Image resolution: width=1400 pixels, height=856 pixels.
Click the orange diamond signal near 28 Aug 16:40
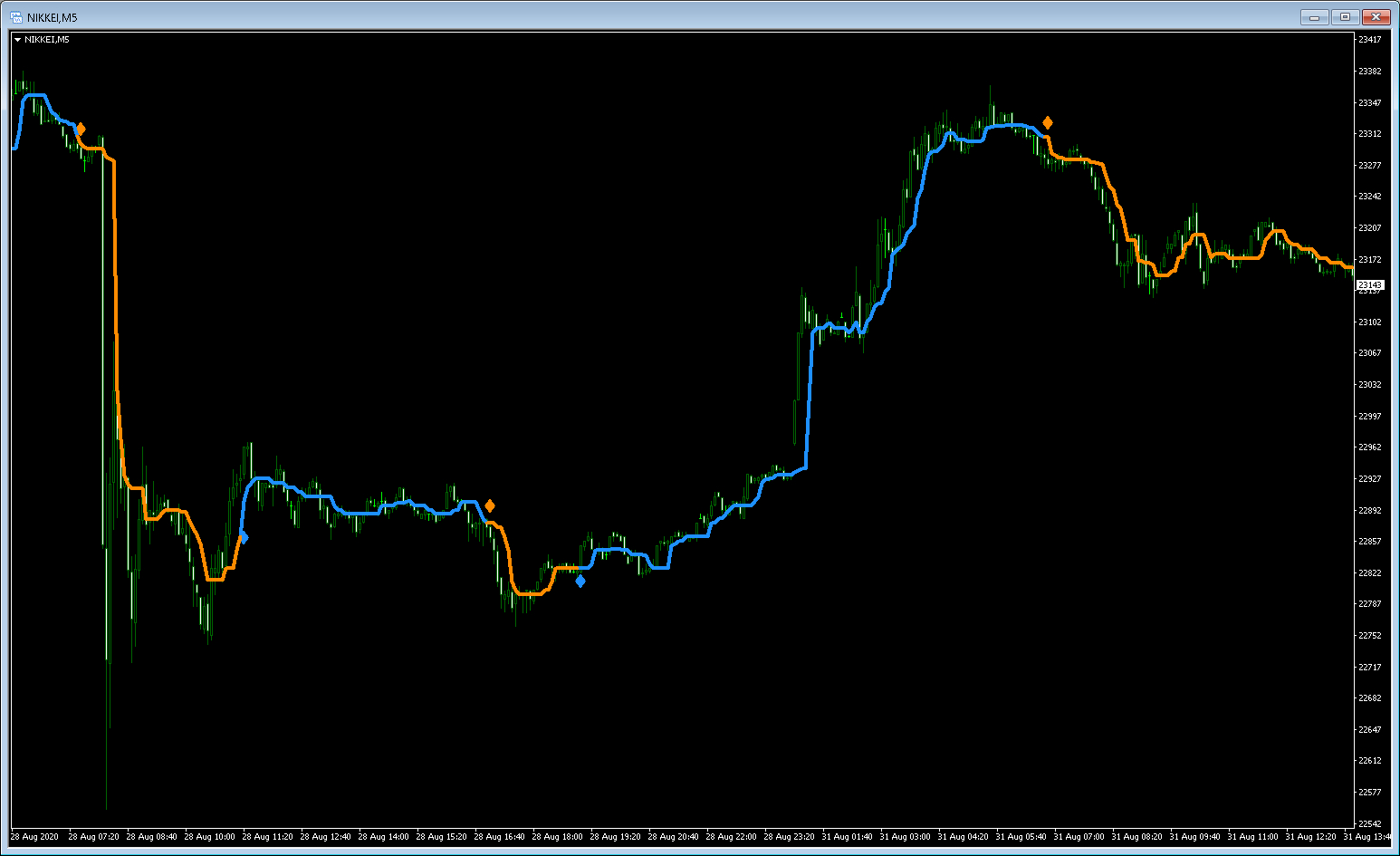point(490,505)
